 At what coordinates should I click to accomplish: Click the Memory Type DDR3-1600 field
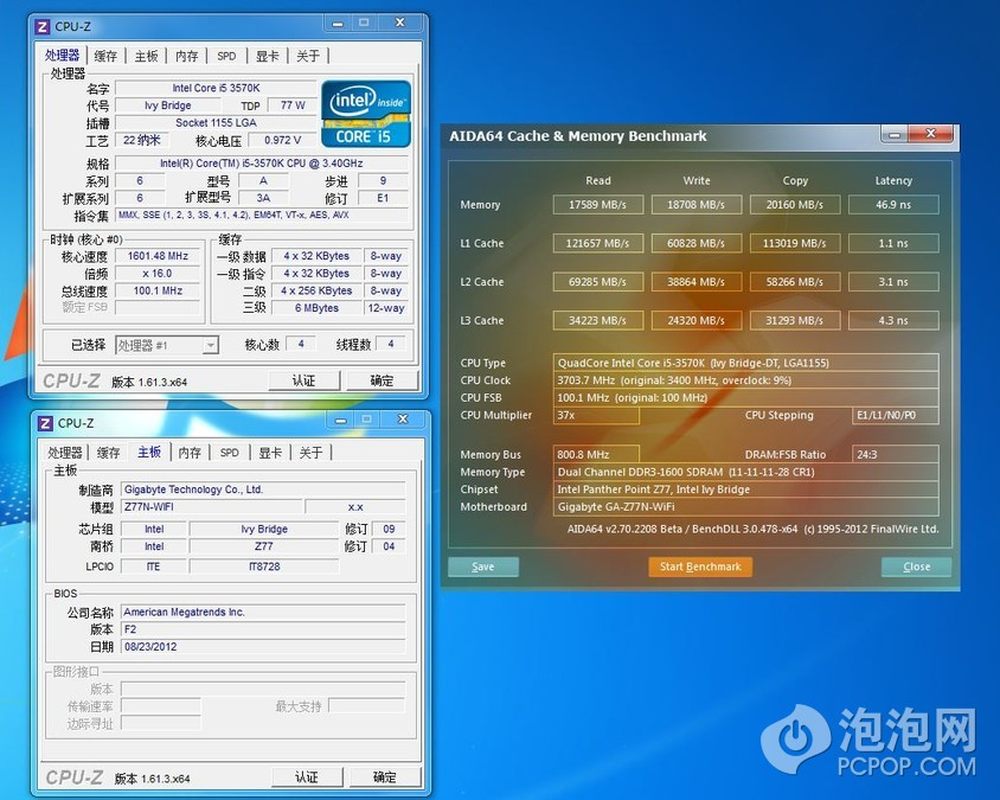point(746,472)
